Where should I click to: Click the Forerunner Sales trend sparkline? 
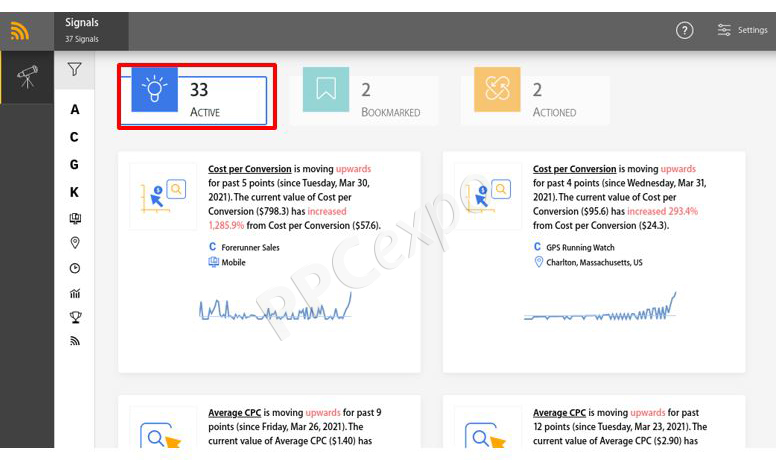[x=275, y=307]
